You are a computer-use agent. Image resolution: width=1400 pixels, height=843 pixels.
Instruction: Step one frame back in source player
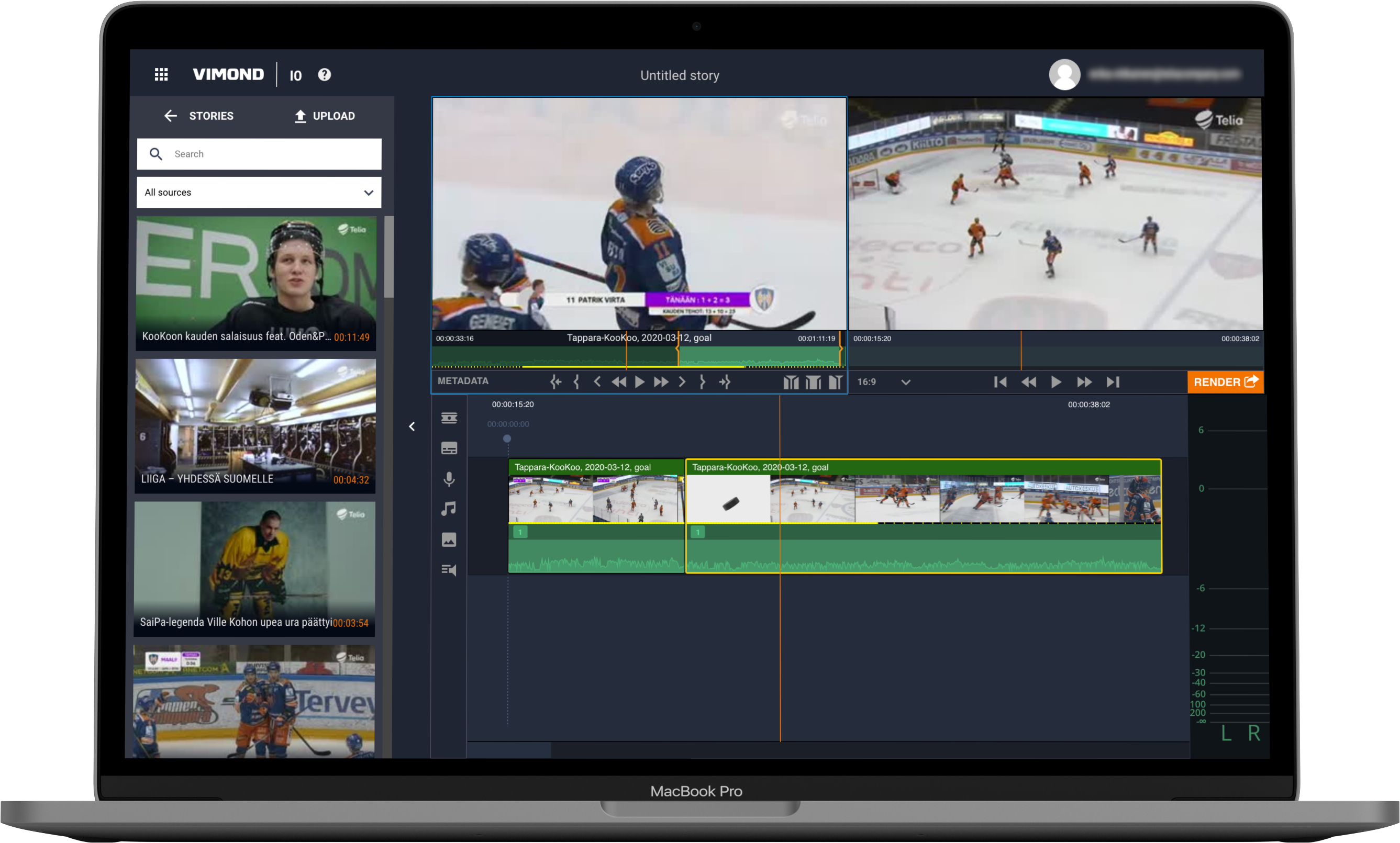[597, 383]
